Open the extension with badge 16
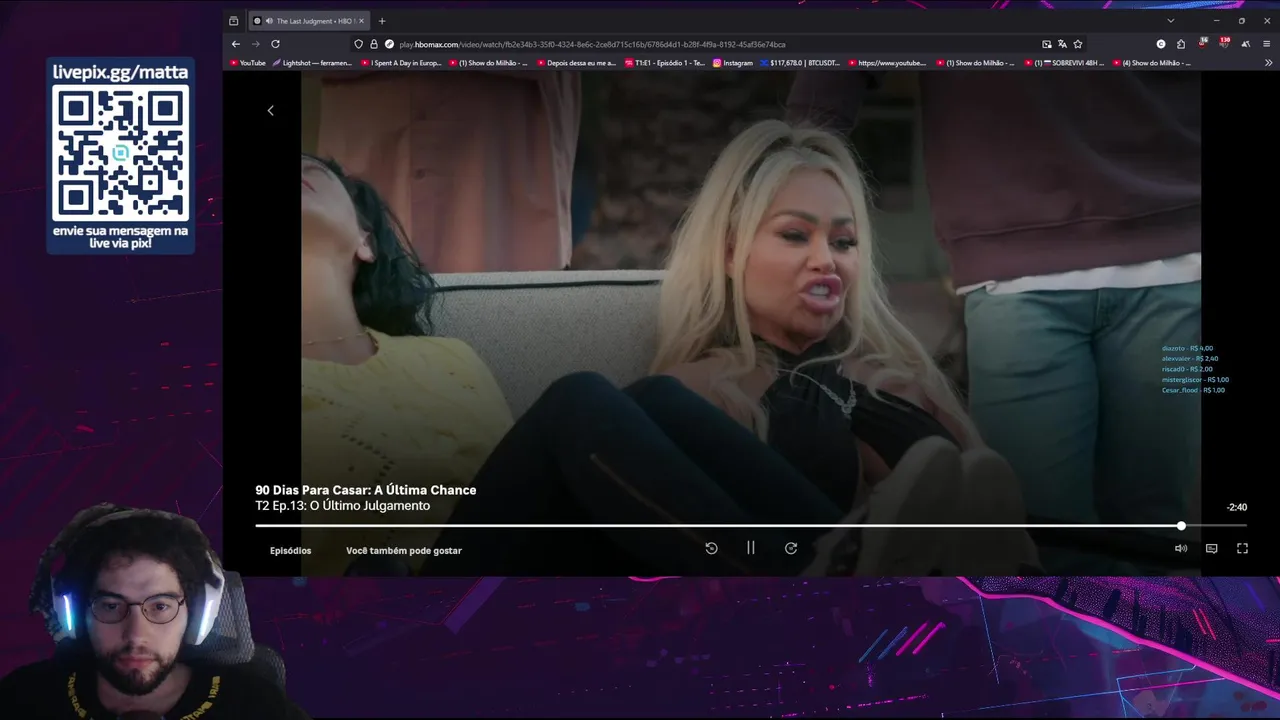This screenshot has height=720, width=1280. (1203, 44)
